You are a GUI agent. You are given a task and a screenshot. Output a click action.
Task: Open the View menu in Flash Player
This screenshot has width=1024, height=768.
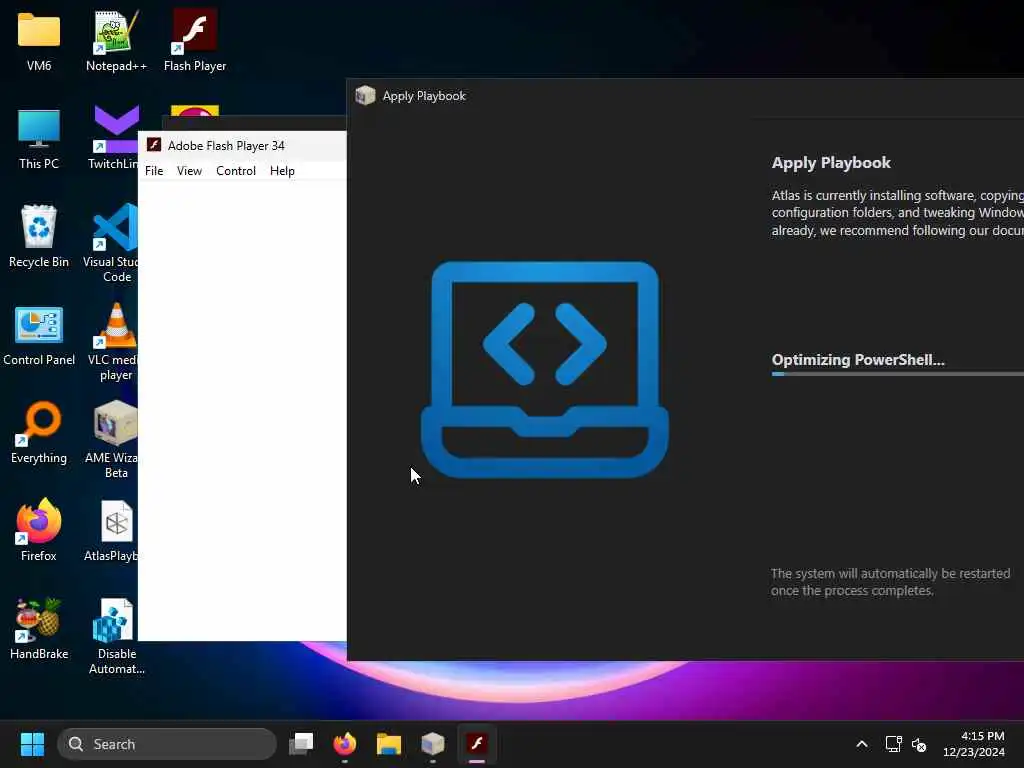pyautogui.click(x=189, y=170)
